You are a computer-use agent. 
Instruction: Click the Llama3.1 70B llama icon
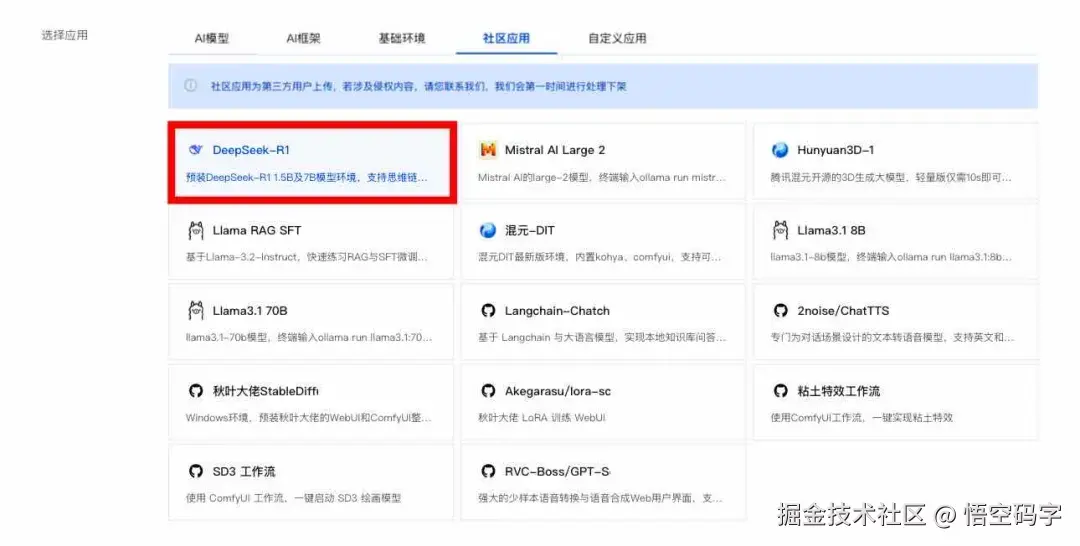(x=196, y=311)
